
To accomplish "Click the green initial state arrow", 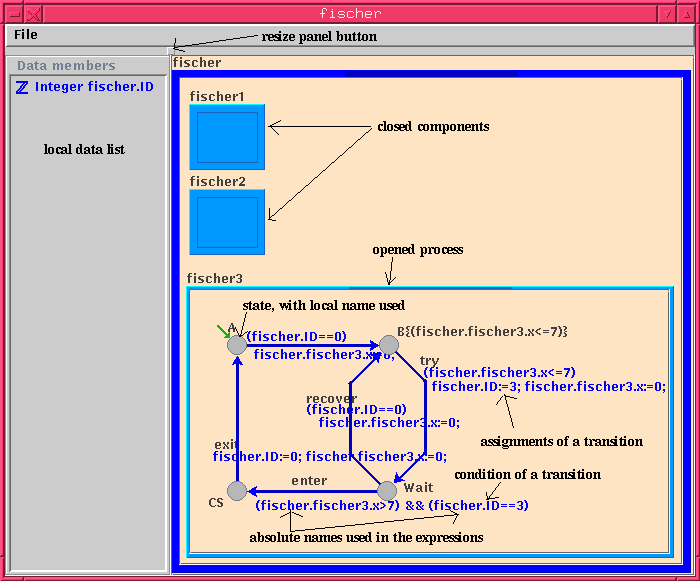I will [x=224, y=332].
